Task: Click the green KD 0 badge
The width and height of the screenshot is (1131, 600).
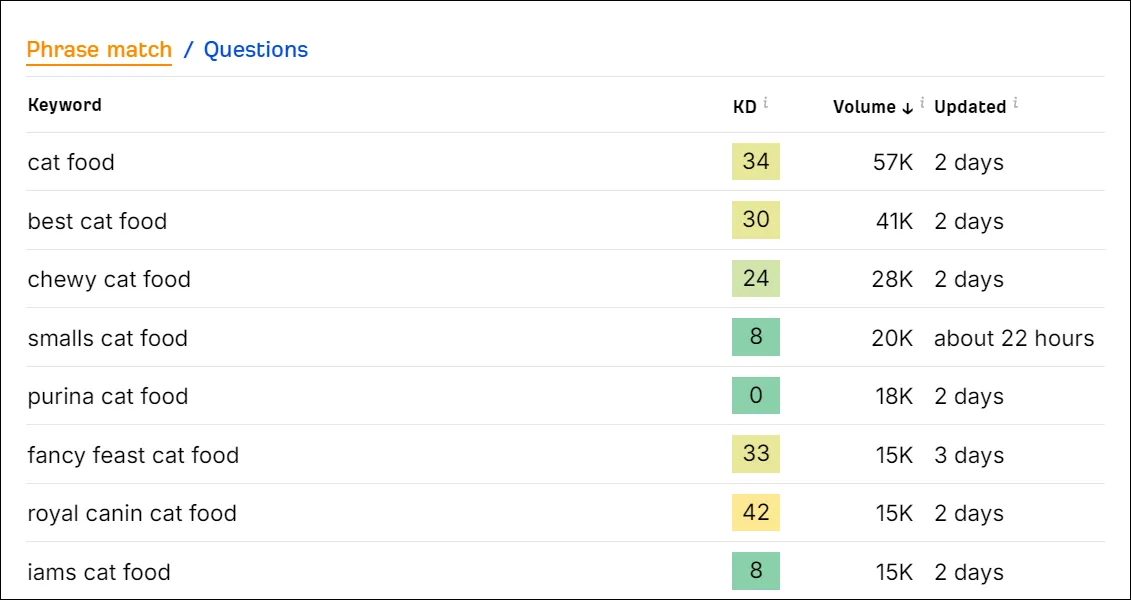Action: 756,395
